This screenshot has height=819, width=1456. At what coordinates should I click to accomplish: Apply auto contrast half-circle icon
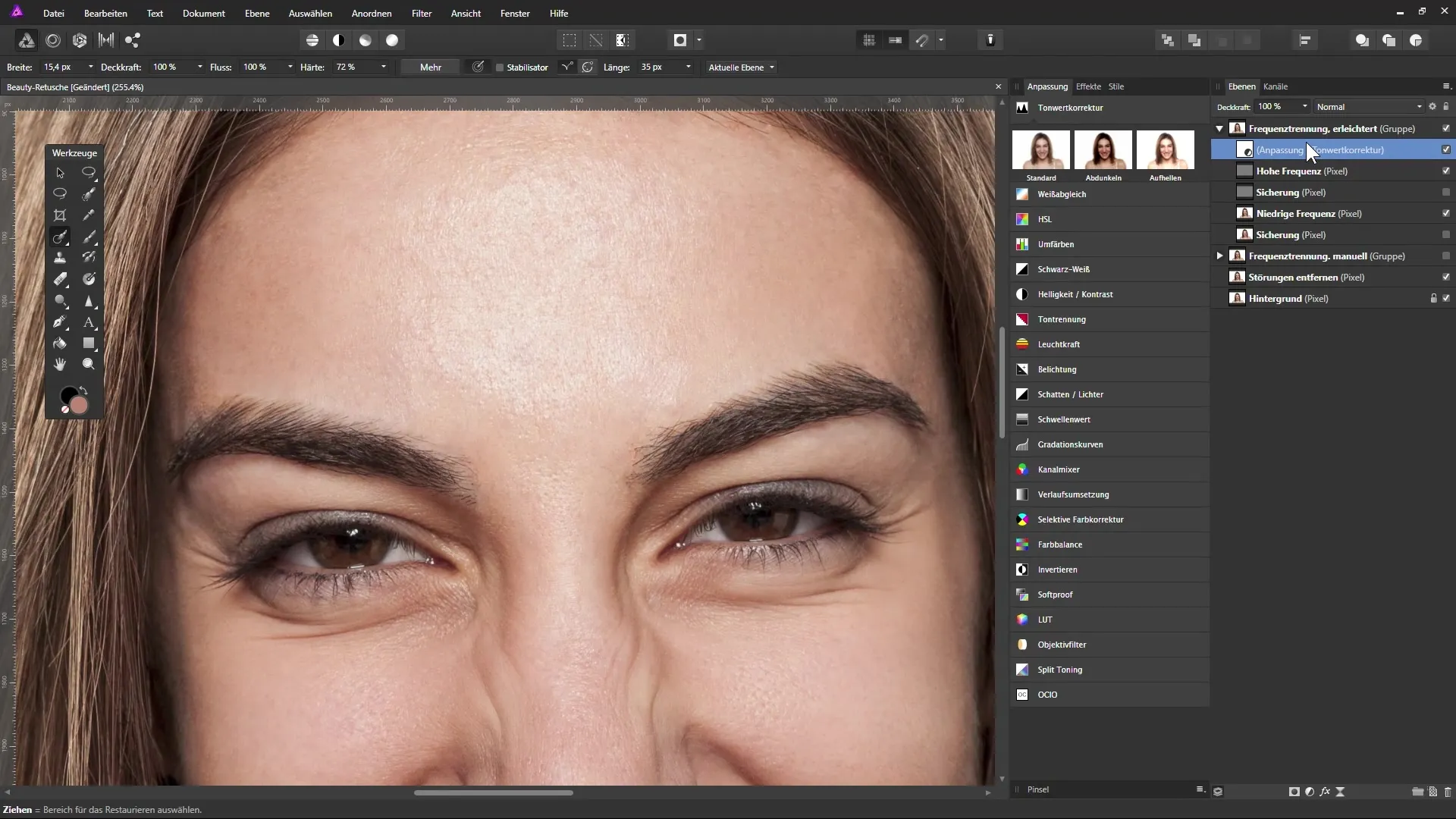339,40
